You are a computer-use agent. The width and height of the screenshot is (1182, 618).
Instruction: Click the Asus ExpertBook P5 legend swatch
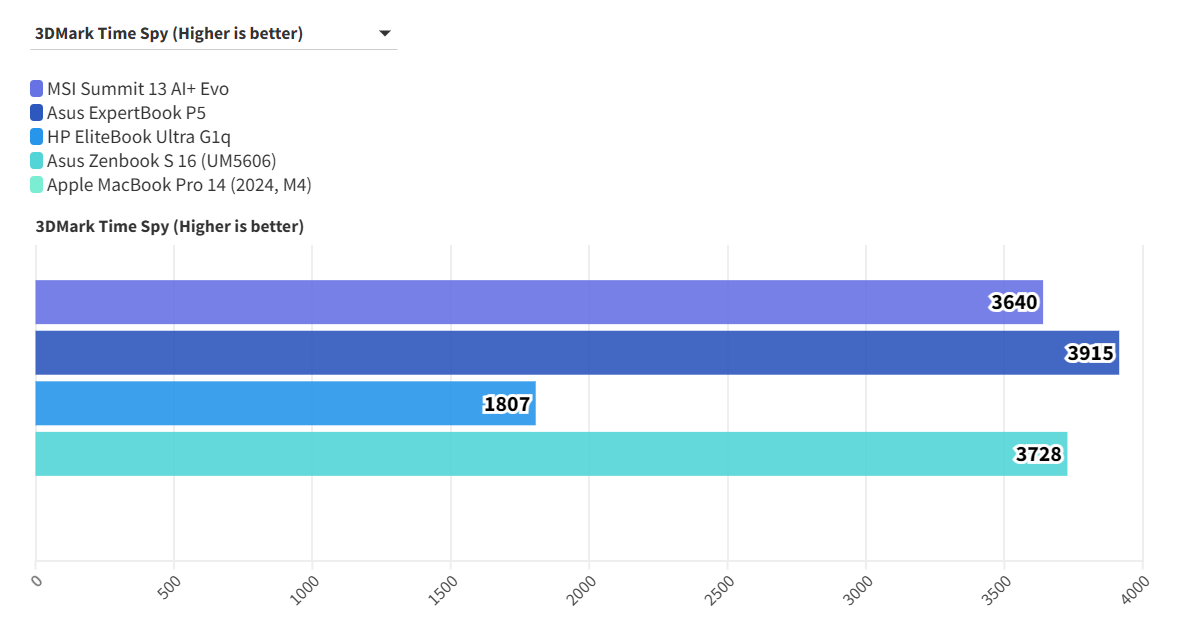[x=37, y=113]
